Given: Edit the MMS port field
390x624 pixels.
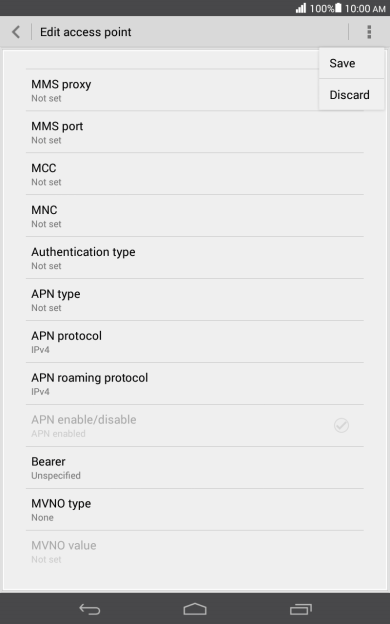Looking at the screenshot, I should pos(195,132).
